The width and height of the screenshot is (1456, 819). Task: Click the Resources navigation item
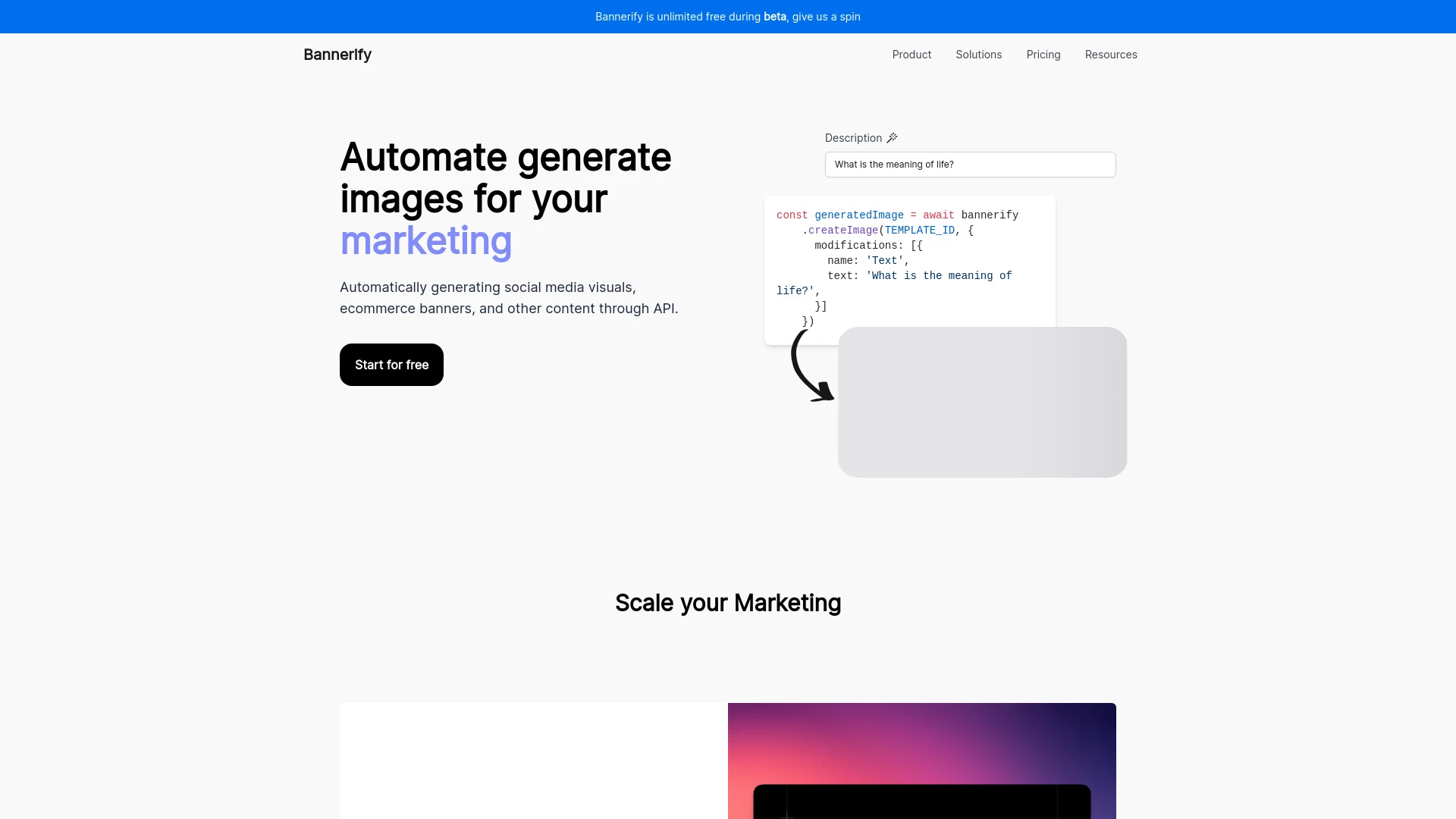(x=1111, y=54)
